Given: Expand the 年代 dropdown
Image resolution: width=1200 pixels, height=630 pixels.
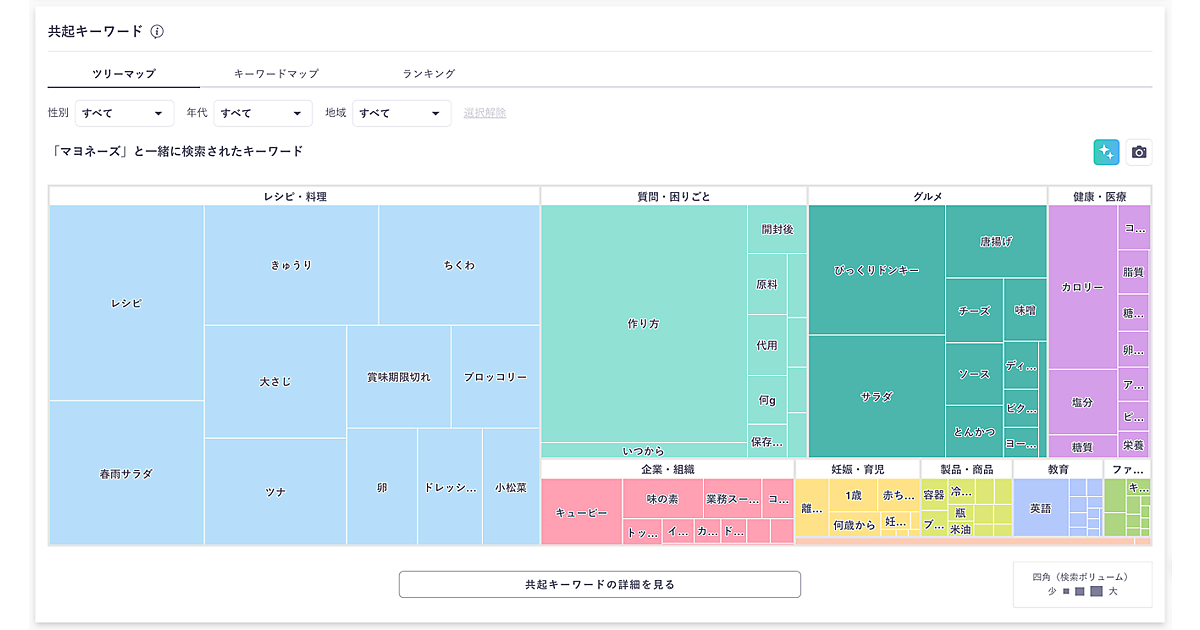Looking at the screenshot, I should (x=262, y=113).
